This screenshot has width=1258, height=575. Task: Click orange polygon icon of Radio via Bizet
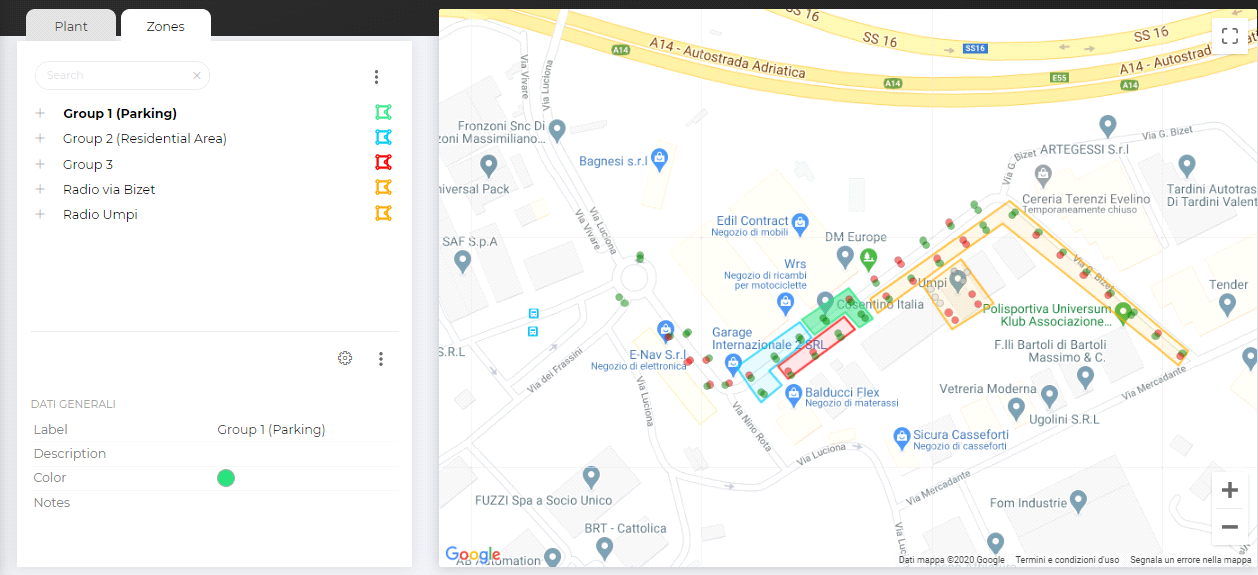(x=382, y=187)
